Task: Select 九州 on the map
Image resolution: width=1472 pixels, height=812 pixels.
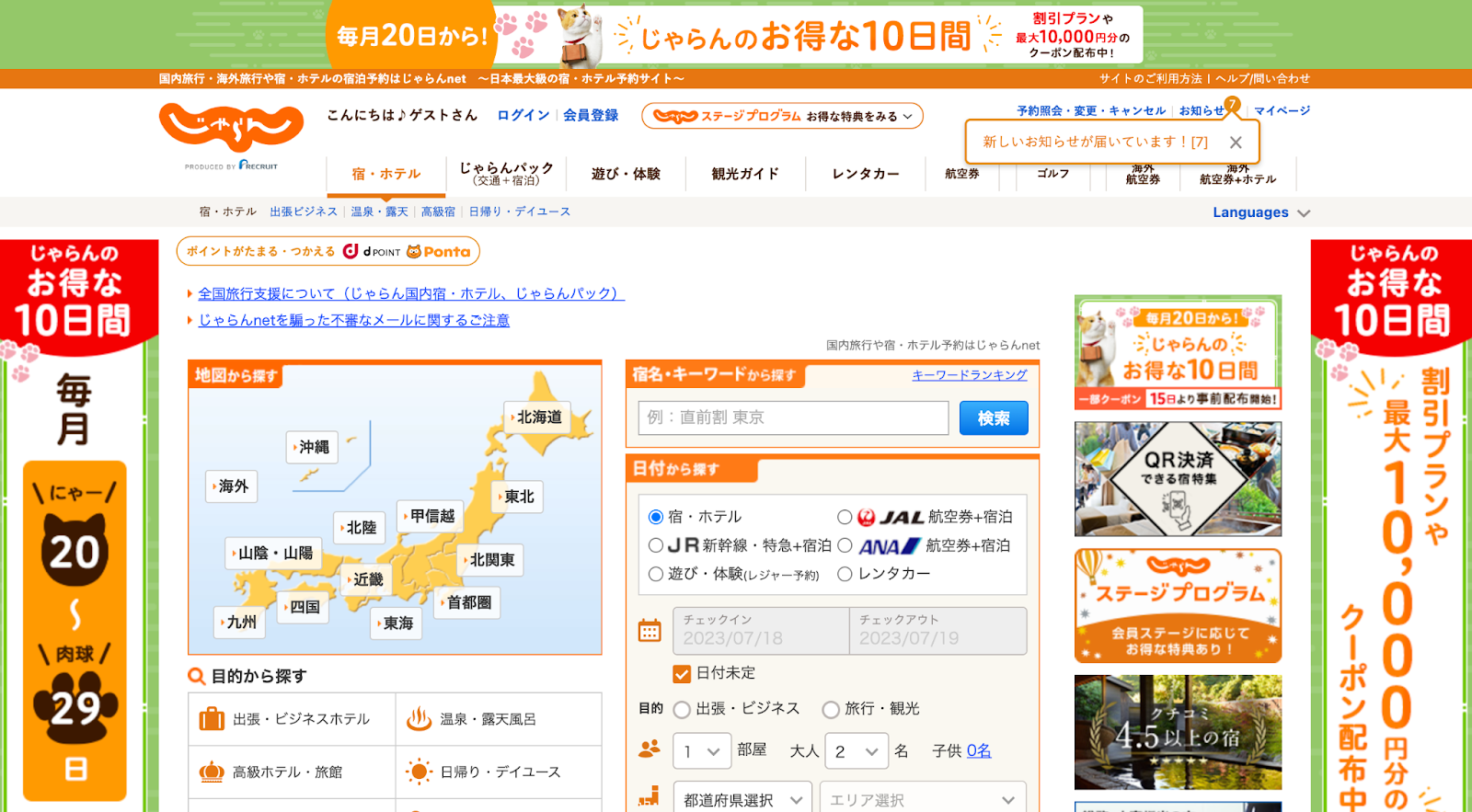Action: [x=240, y=623]
